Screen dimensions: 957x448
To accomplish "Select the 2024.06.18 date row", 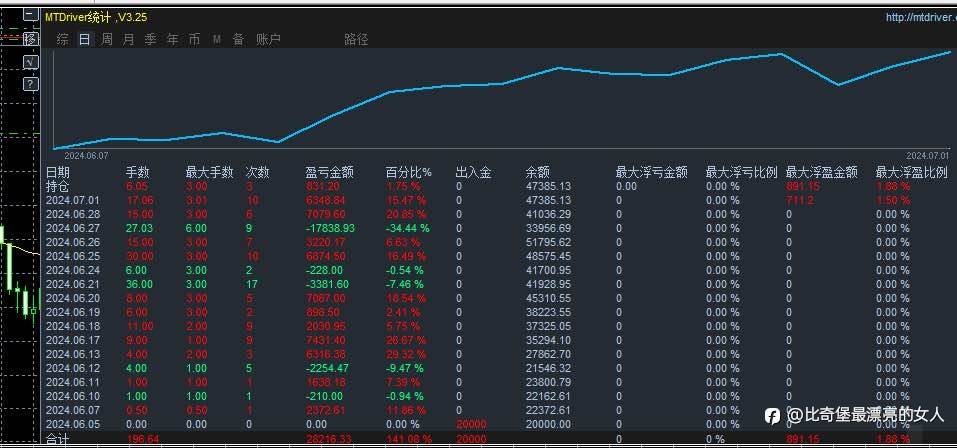I will [x=73, y=327].
